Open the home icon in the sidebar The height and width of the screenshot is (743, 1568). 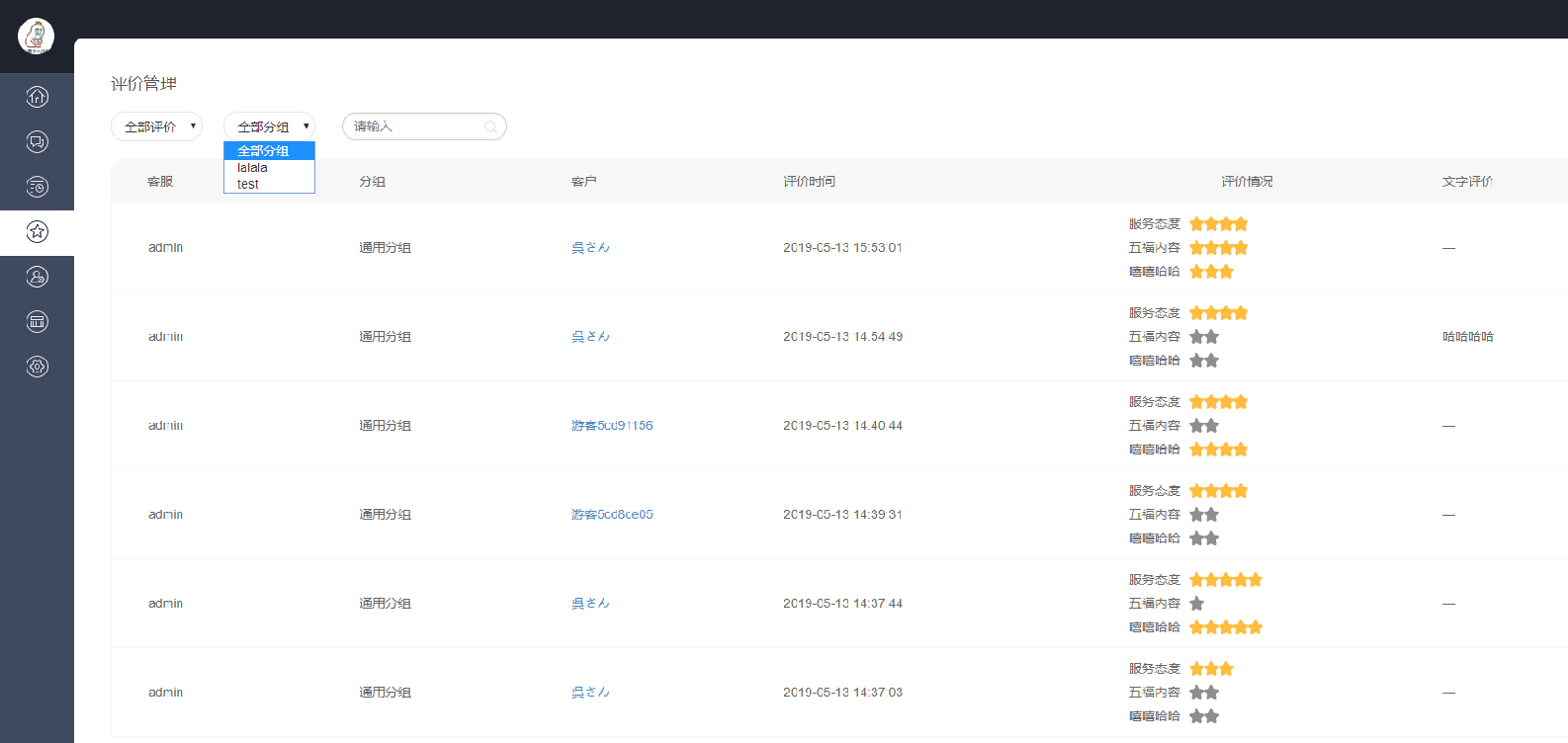point(37,96)
